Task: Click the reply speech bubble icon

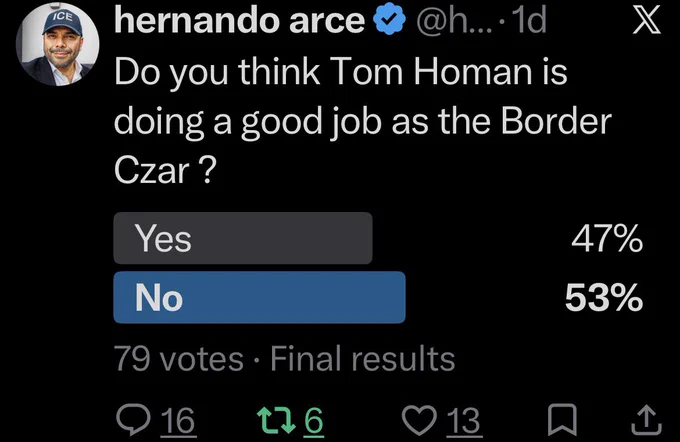Action: coord(134,419)
